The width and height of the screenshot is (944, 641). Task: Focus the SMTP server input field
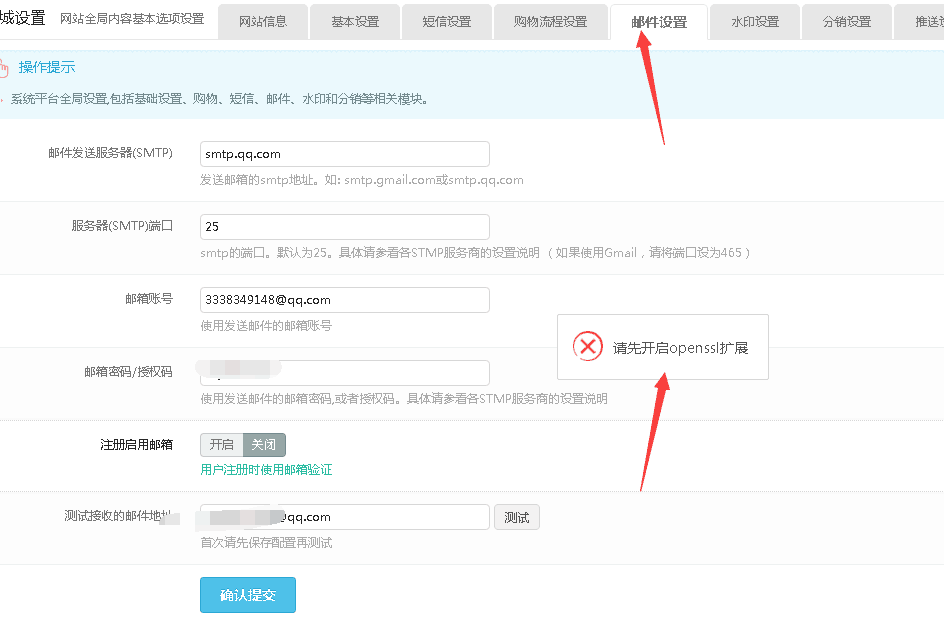click(345, 154)
